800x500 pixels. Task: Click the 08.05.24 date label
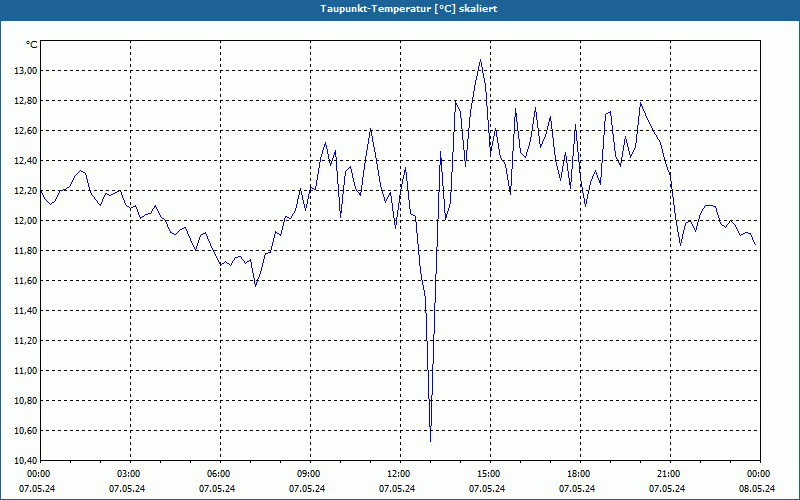(757, 489)
